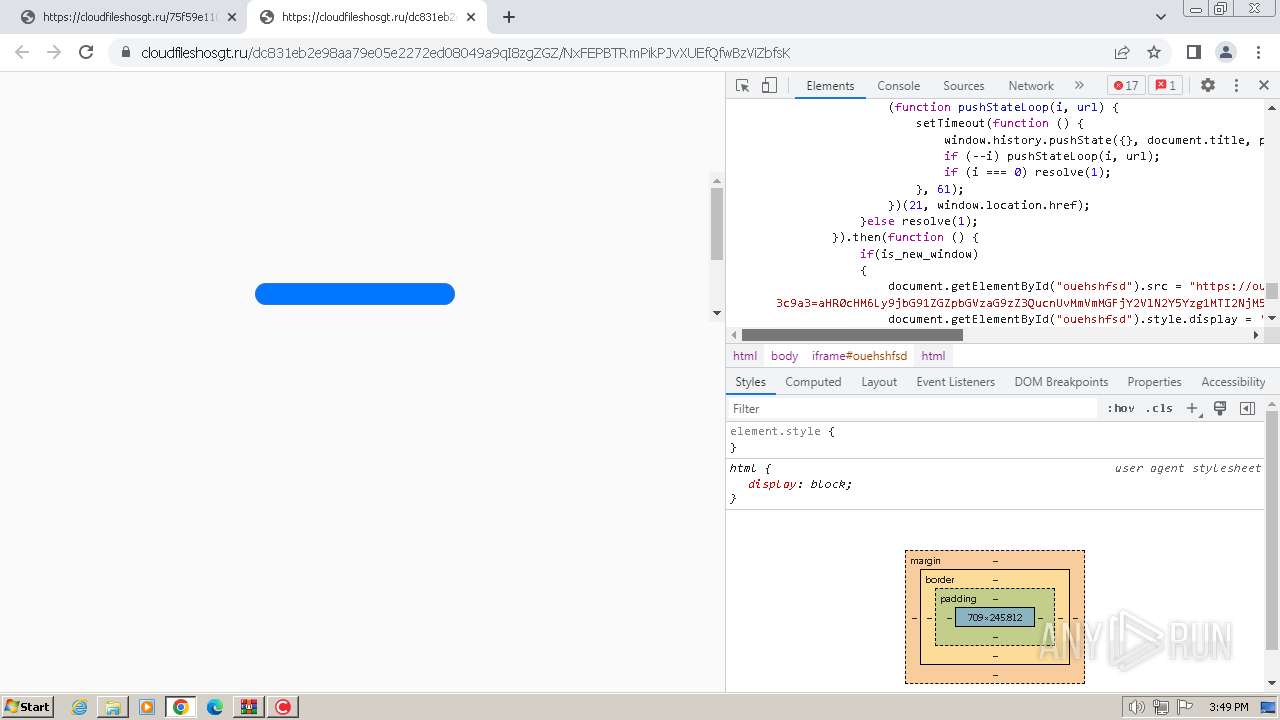Select the last html breadcrumb after iframe
The width and height of the screenshot is (1280, 720).
pos(933,356)
